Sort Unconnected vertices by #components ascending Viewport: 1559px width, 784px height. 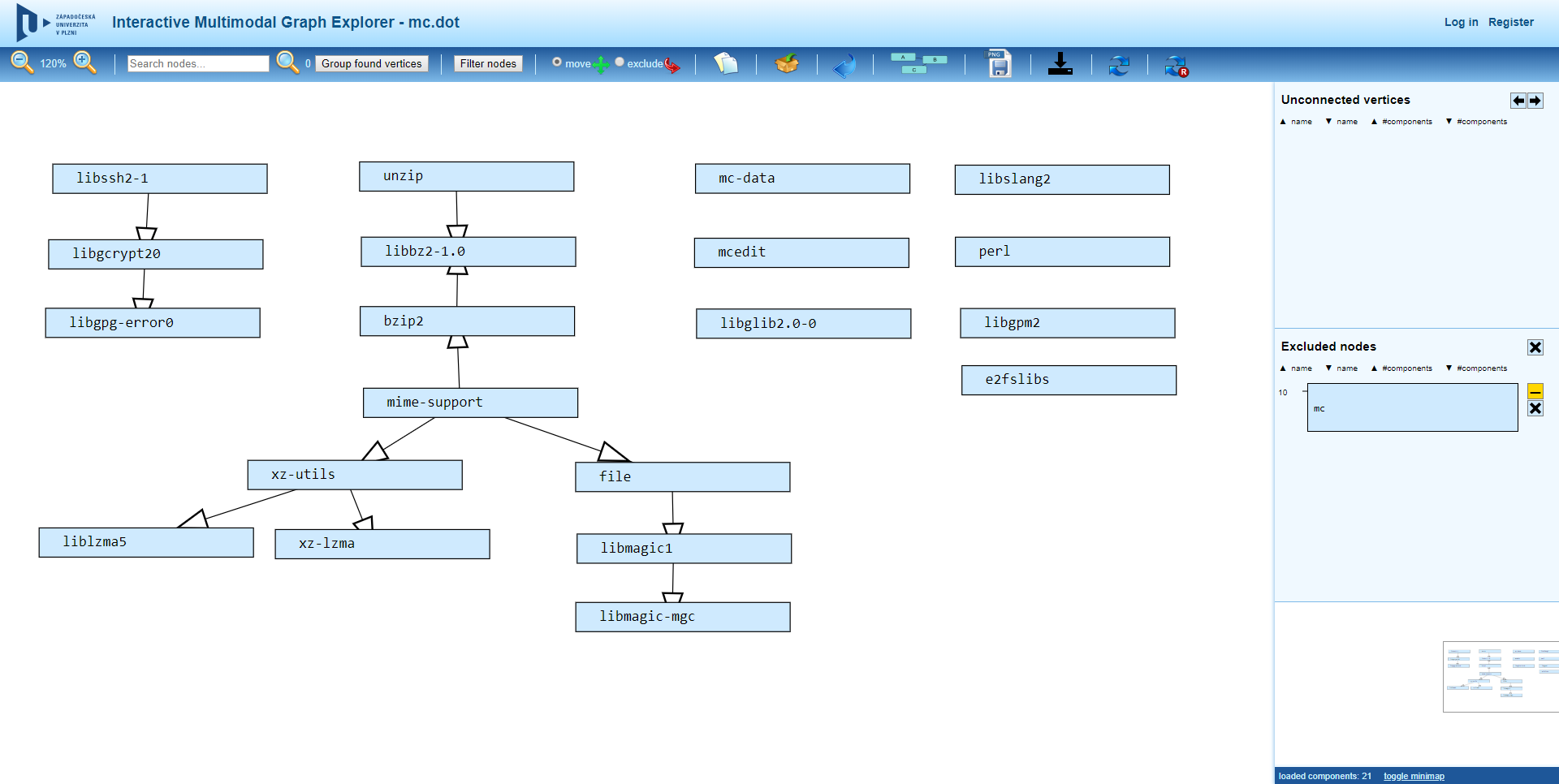point(1401,122)
